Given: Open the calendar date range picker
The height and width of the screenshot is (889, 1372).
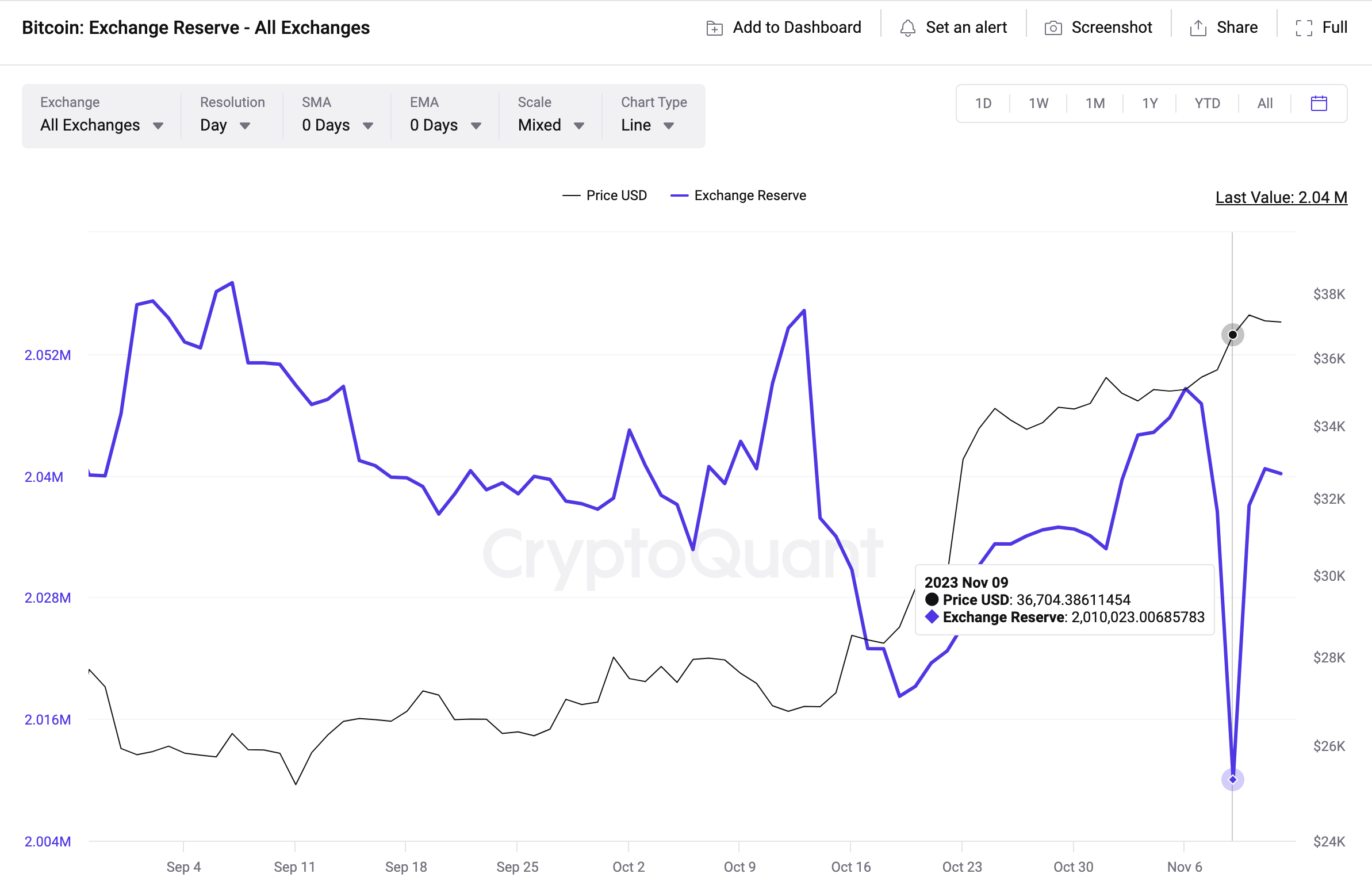Looking at the screenshot, I should 1319,103.
